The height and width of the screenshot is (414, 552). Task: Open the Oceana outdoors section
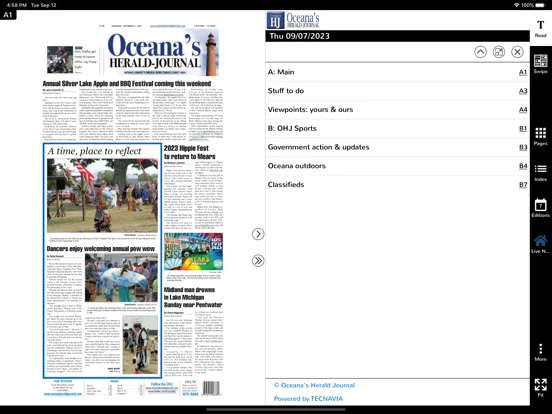(x=397, y=166)
